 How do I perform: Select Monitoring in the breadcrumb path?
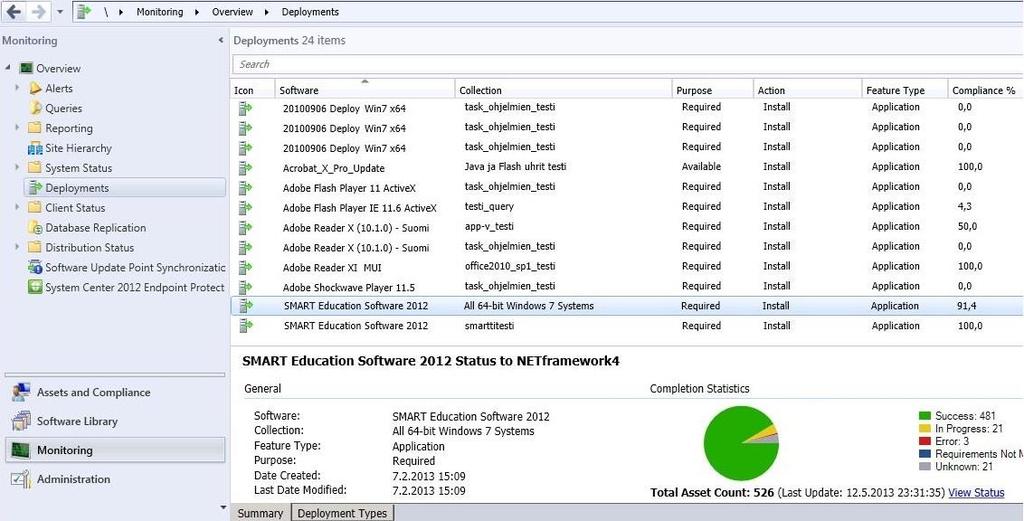click(x=159, y=12)
